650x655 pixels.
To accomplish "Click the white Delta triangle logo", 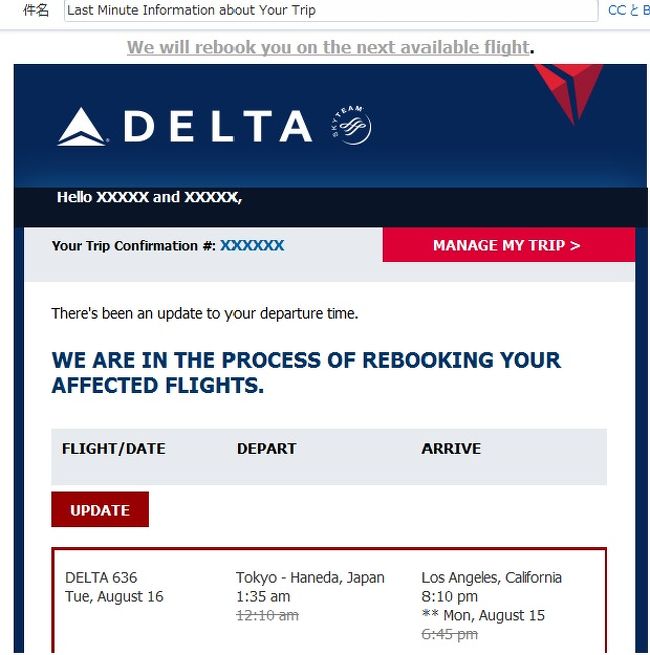I will (x=82, y=127).
